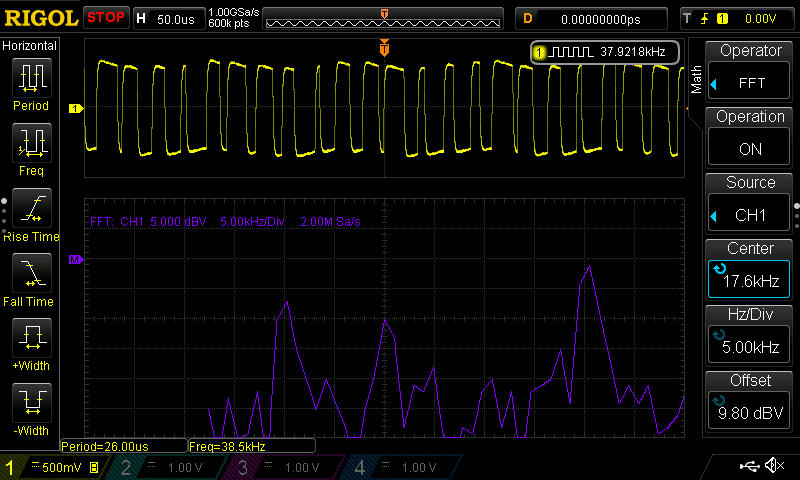Click the Center 17.6kHz frequency field
Image resolution: width=800 pixels, height=480 pixels.
[x=750, y=269]
